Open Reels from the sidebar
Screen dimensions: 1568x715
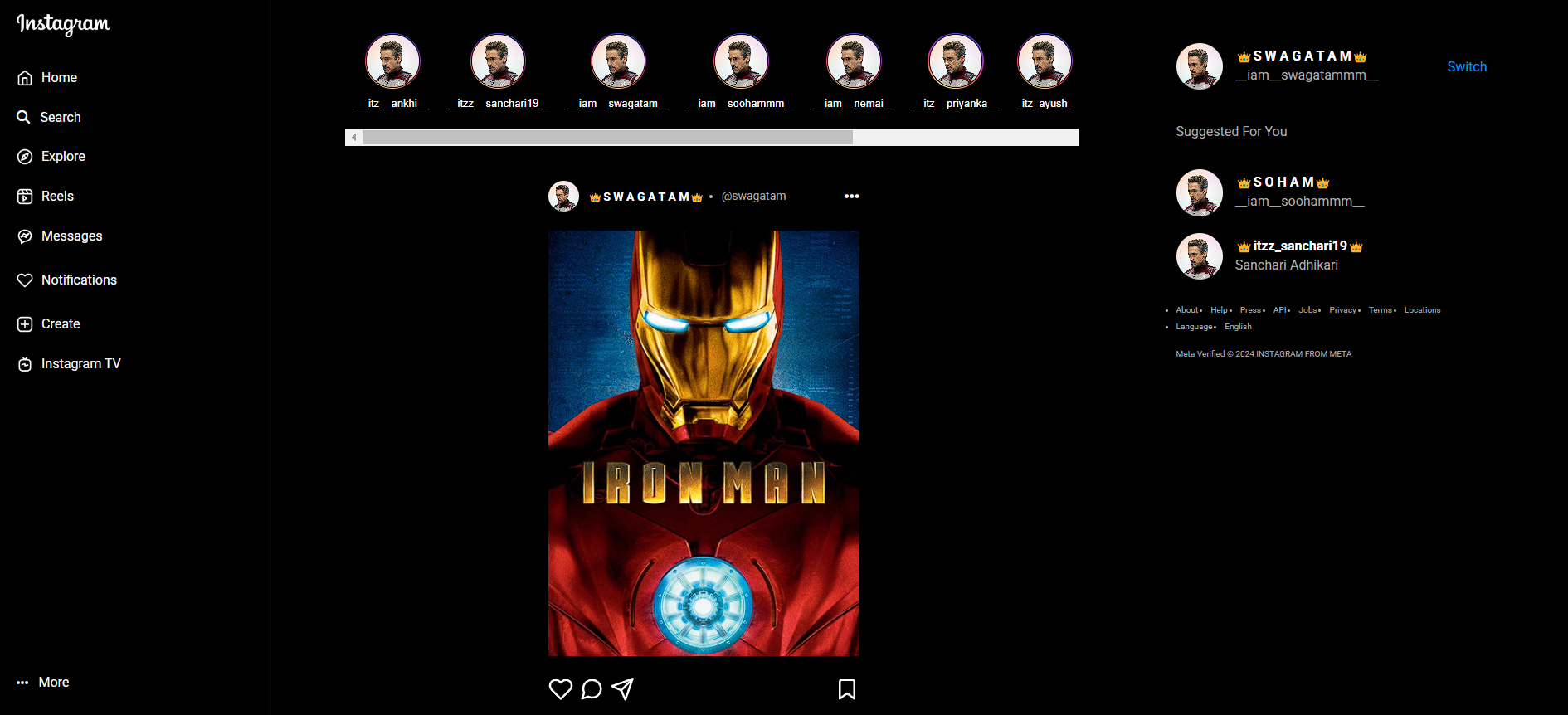click(x=56, y=197)
